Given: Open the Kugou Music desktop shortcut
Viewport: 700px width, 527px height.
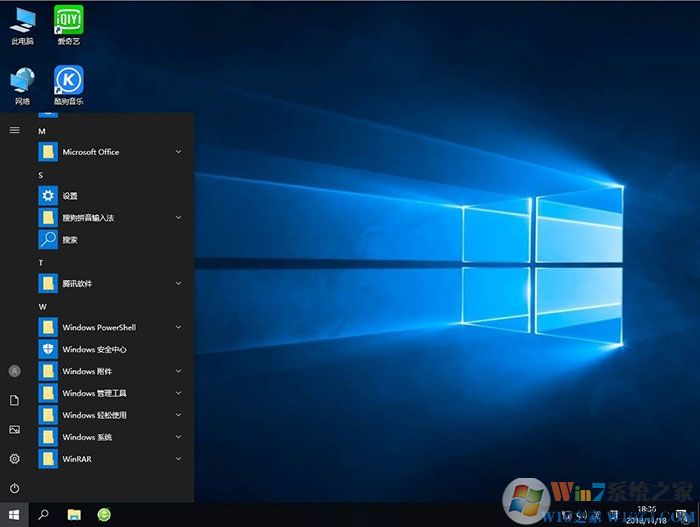Looking at the screenshot, I should 68,80.
